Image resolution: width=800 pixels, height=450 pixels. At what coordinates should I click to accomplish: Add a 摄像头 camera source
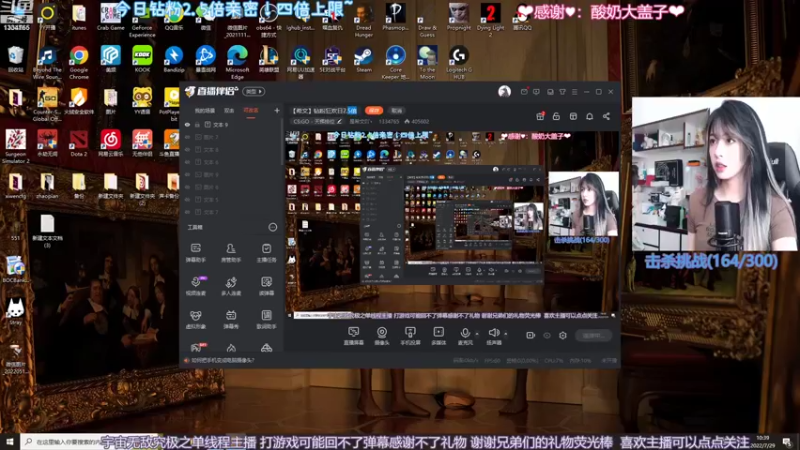tap(382, 336)
